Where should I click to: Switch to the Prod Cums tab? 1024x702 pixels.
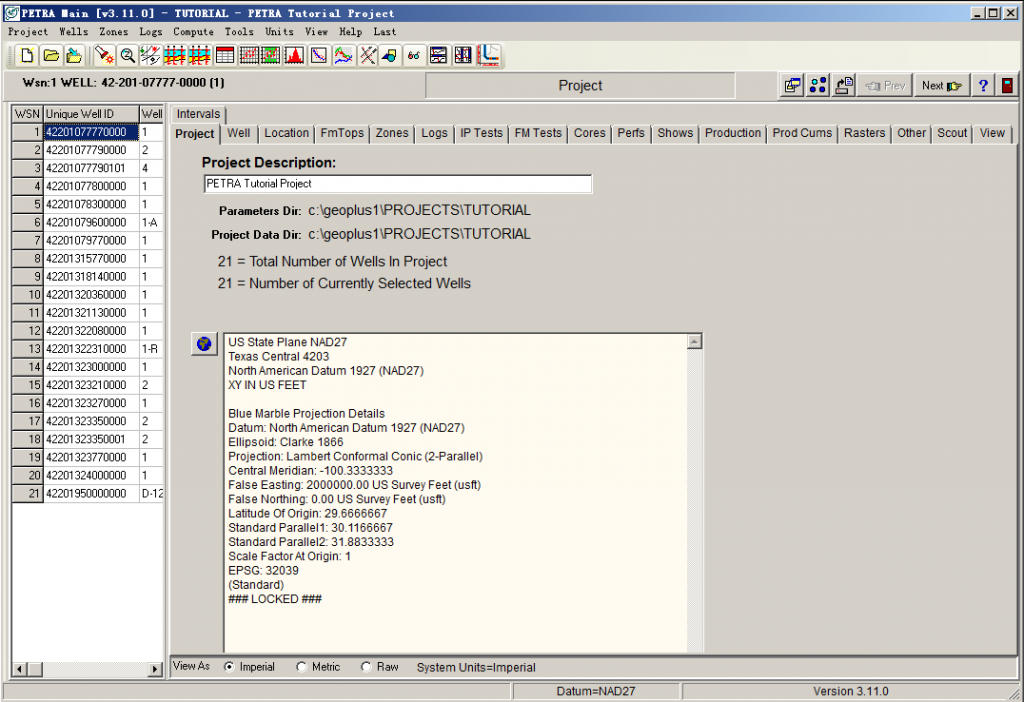pos(803,133)
